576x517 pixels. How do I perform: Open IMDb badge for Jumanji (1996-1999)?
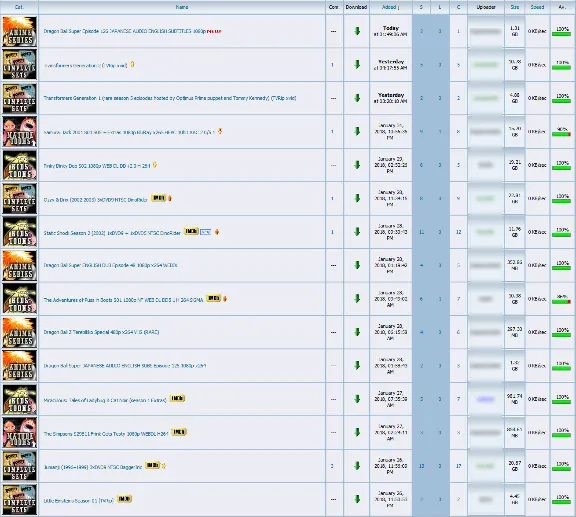click(152, 465)
